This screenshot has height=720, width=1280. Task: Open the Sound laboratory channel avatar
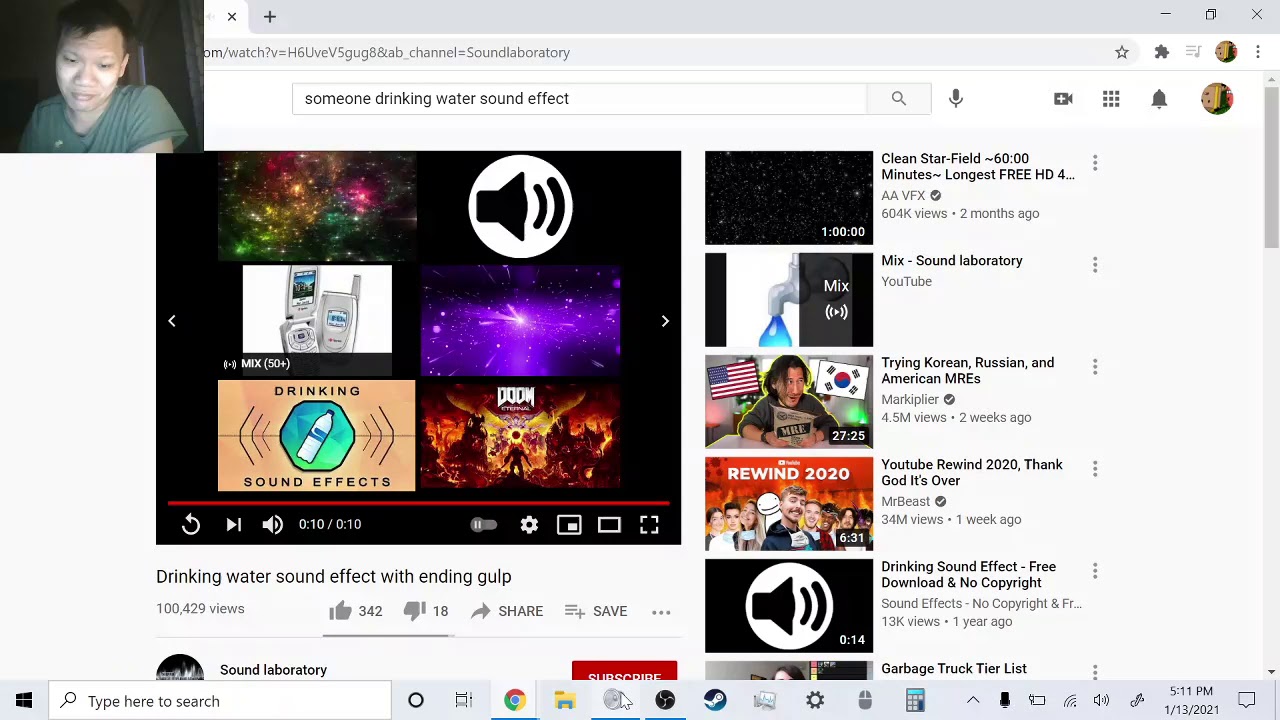180,668
